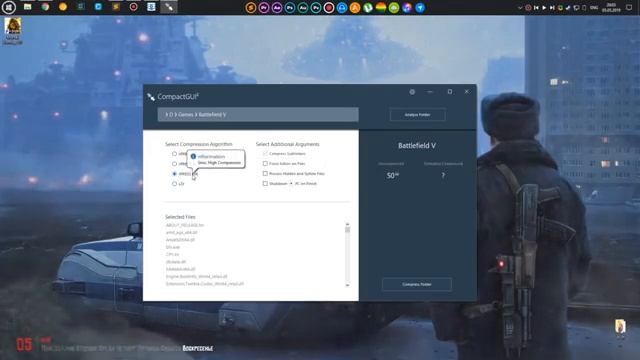Open CompactGUI settings gear icon

(x=412, y=92)
